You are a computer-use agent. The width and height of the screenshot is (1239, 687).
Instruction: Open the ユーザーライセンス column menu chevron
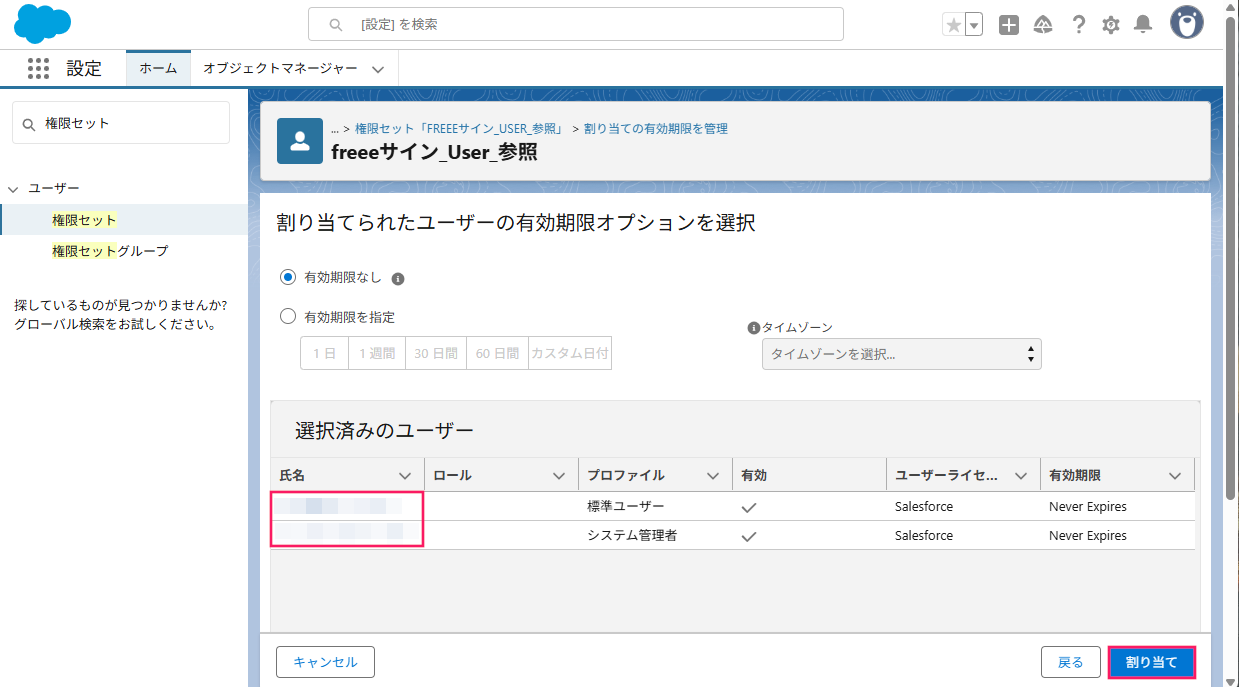[x=1021, y=476]
